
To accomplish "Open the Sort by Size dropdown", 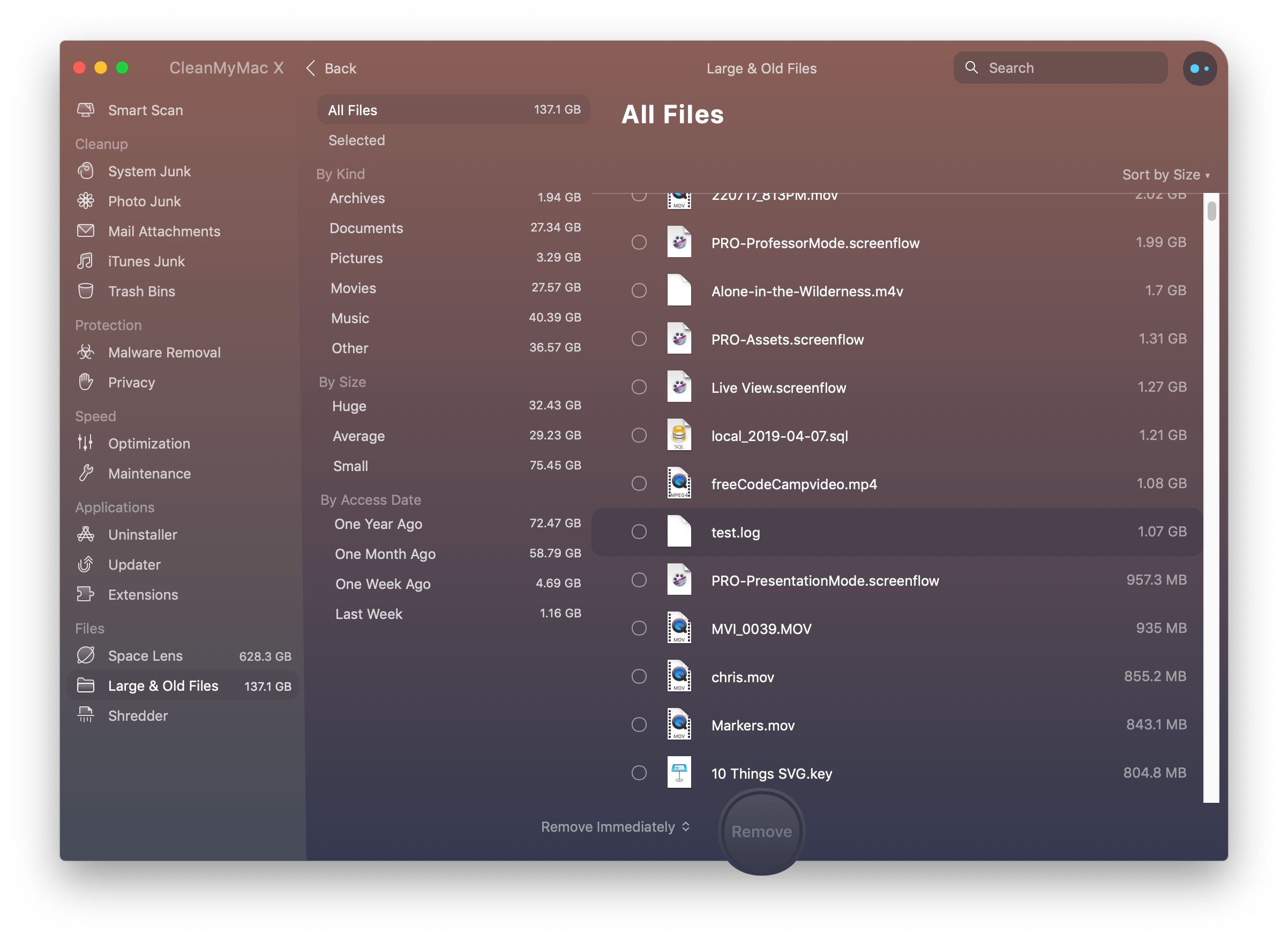I will click(1165, 175).
